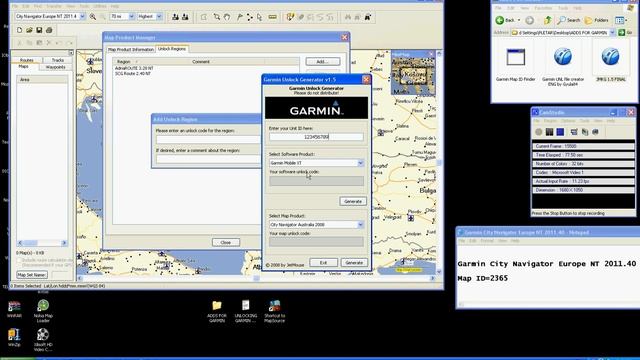Click the New document icon in MapSource

point(20,30)
